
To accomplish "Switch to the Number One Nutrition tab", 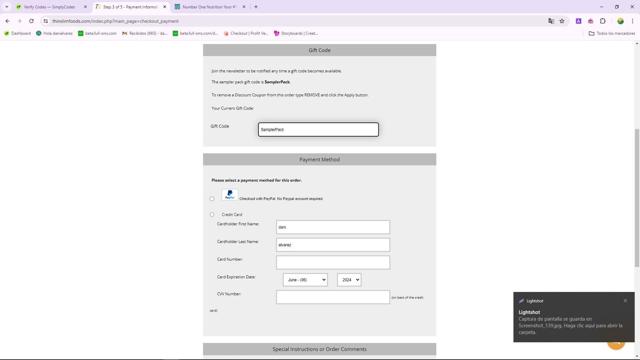I will [x=208, y=7].
